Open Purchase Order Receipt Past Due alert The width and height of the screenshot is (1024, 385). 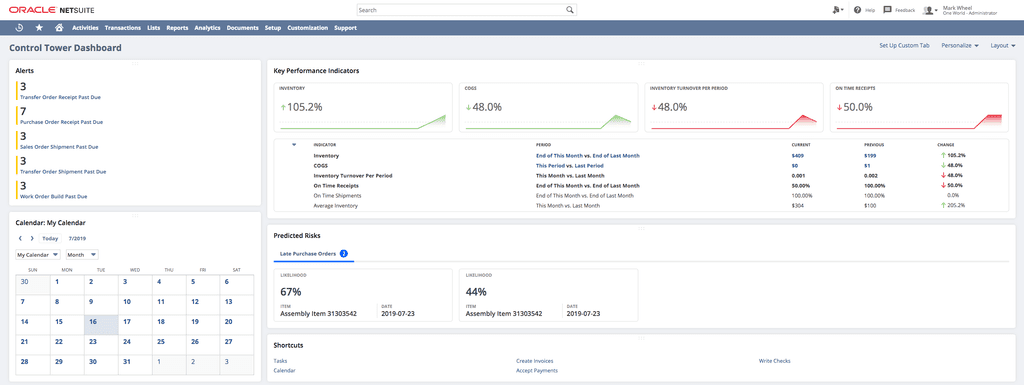click(x=61, y=122)
